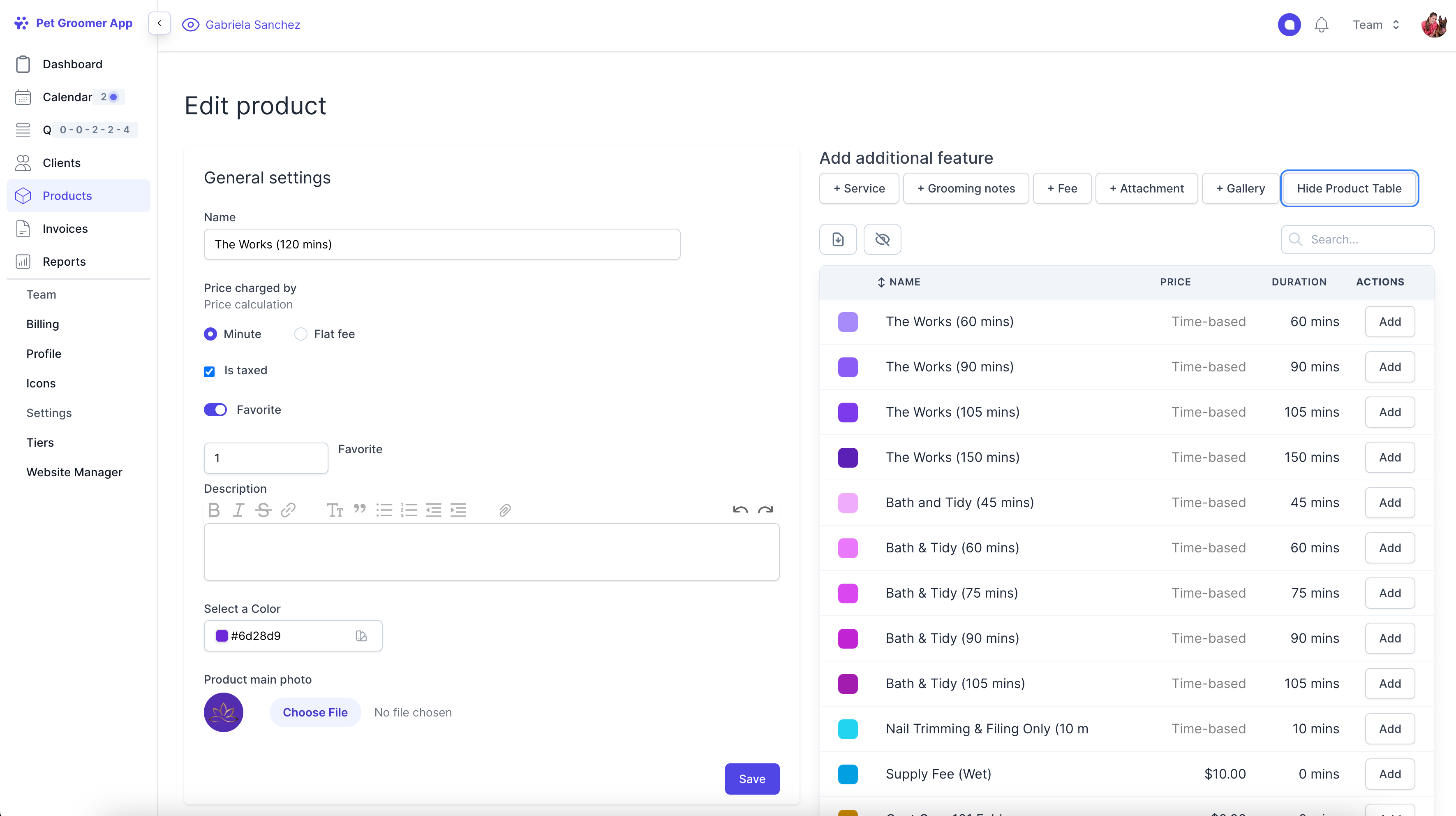The image size is (1456, 816).
Task: Insert a link in description editor
Action: coord(288,510)
